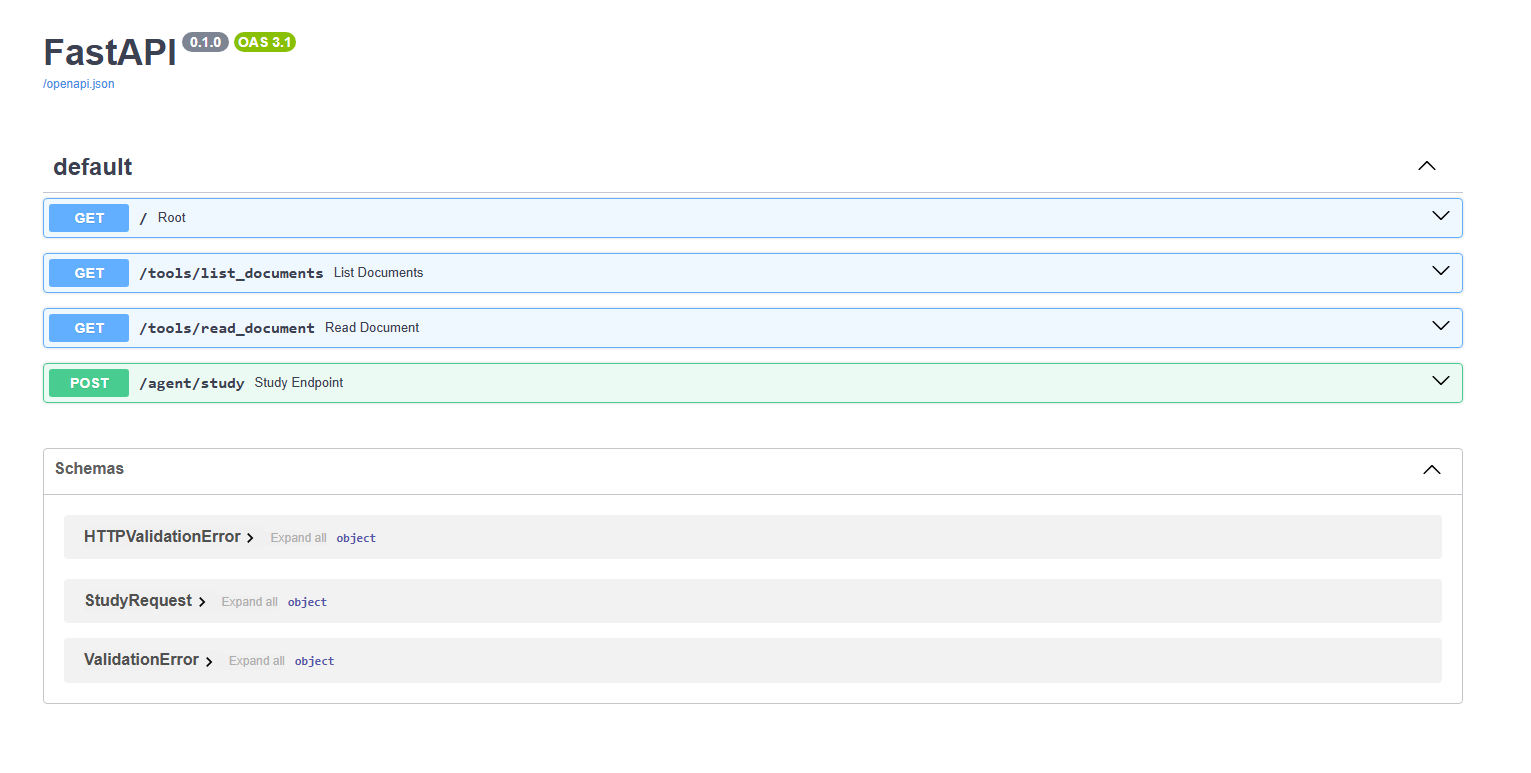The height and width of the screenshot is (773, 1531).
Task: Open the /tools/list_documents endpoint path
Action: pos(231,273)
